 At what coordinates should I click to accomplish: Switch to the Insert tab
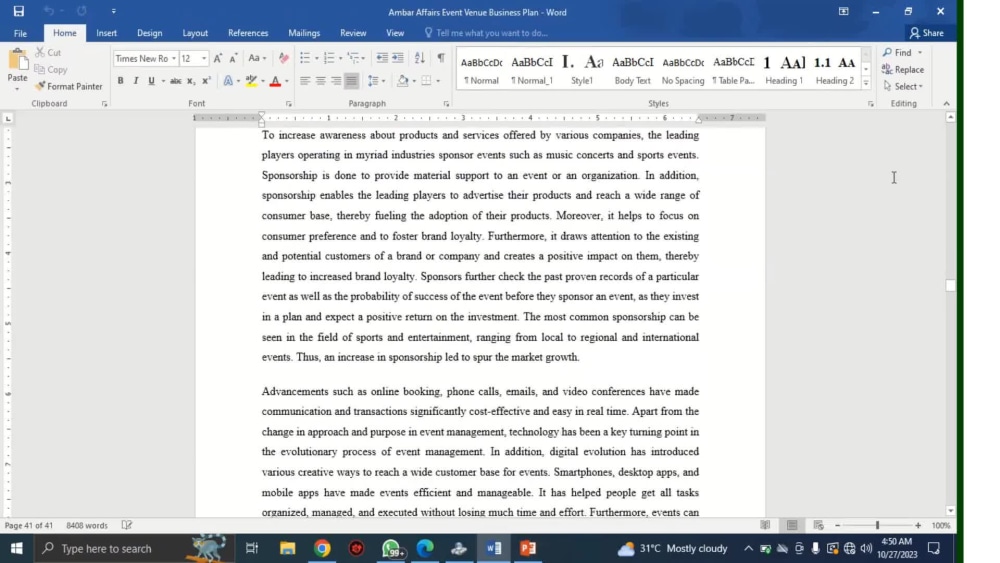tap(107, 33)
